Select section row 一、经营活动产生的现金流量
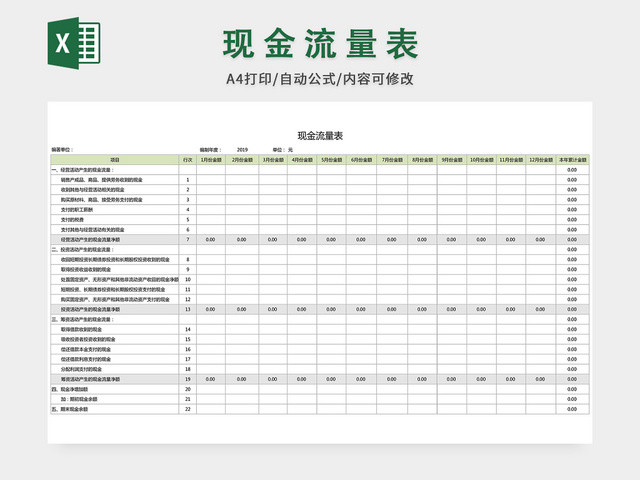 (320, 170)
